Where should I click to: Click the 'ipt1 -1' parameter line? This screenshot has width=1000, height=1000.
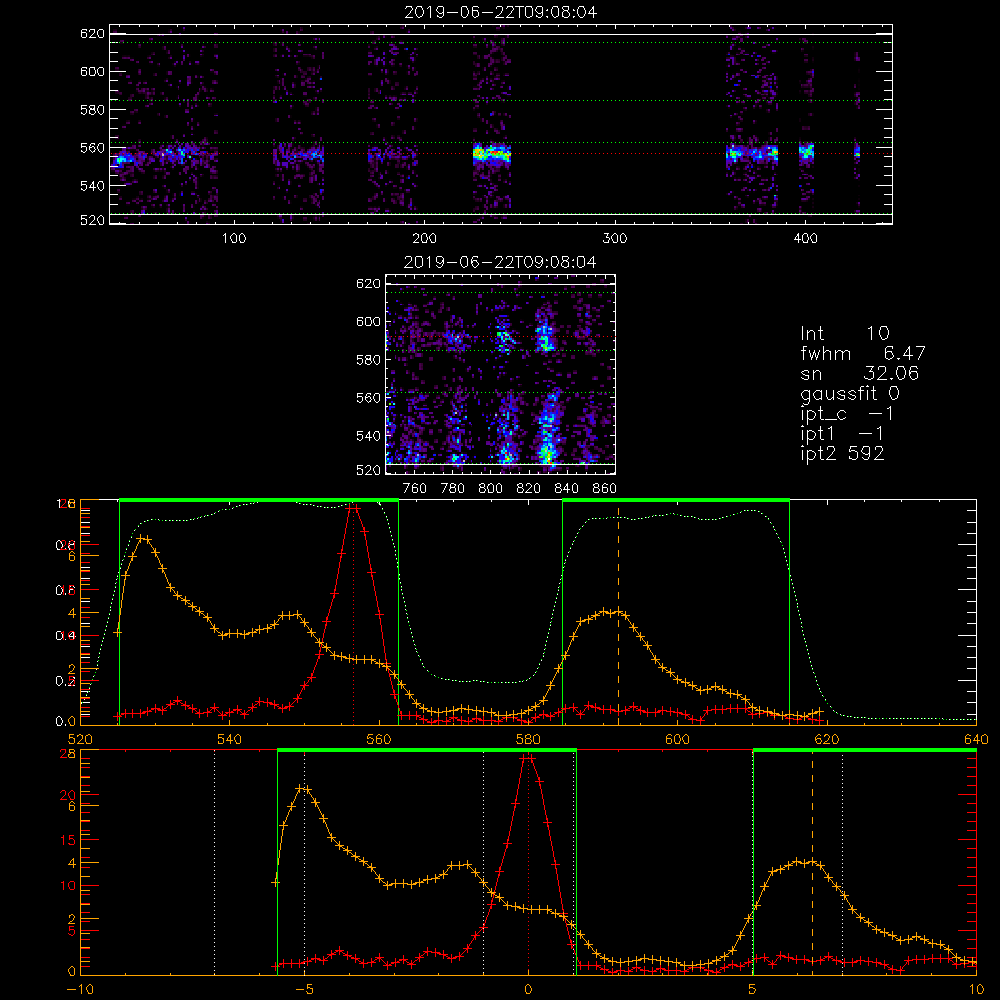(x=842, y=434)
